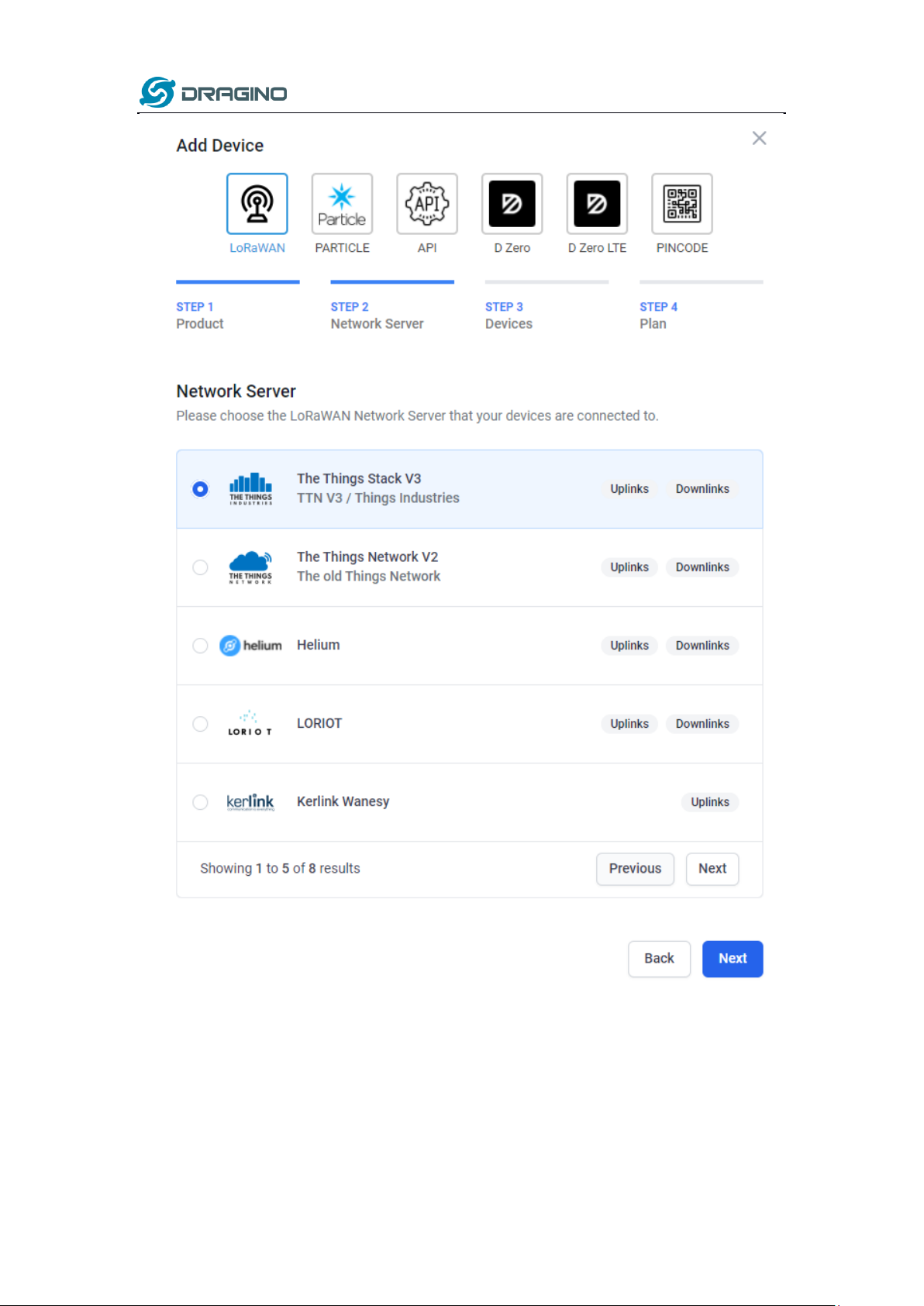Select the D Zero device icon

pyautogui.click(x=512, y=204)
